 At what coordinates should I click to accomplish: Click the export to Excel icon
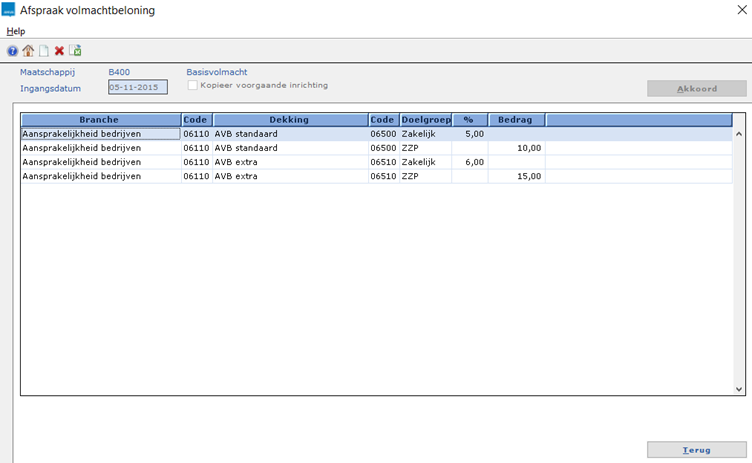pos(75,51)
